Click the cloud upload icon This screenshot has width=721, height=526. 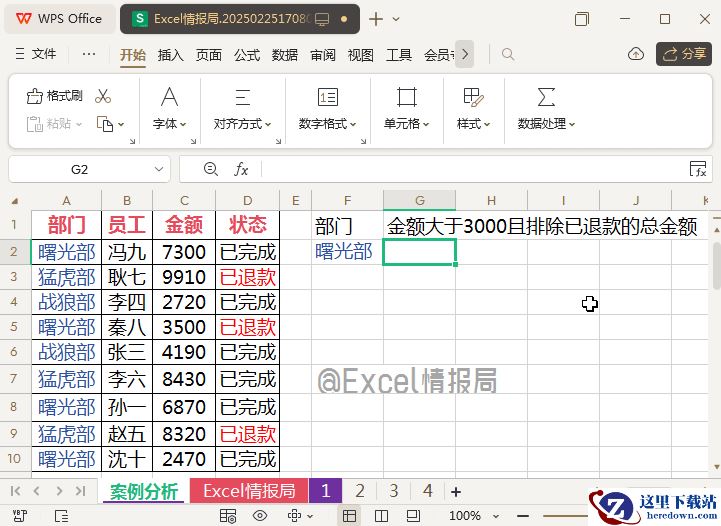tap(635, 54)
